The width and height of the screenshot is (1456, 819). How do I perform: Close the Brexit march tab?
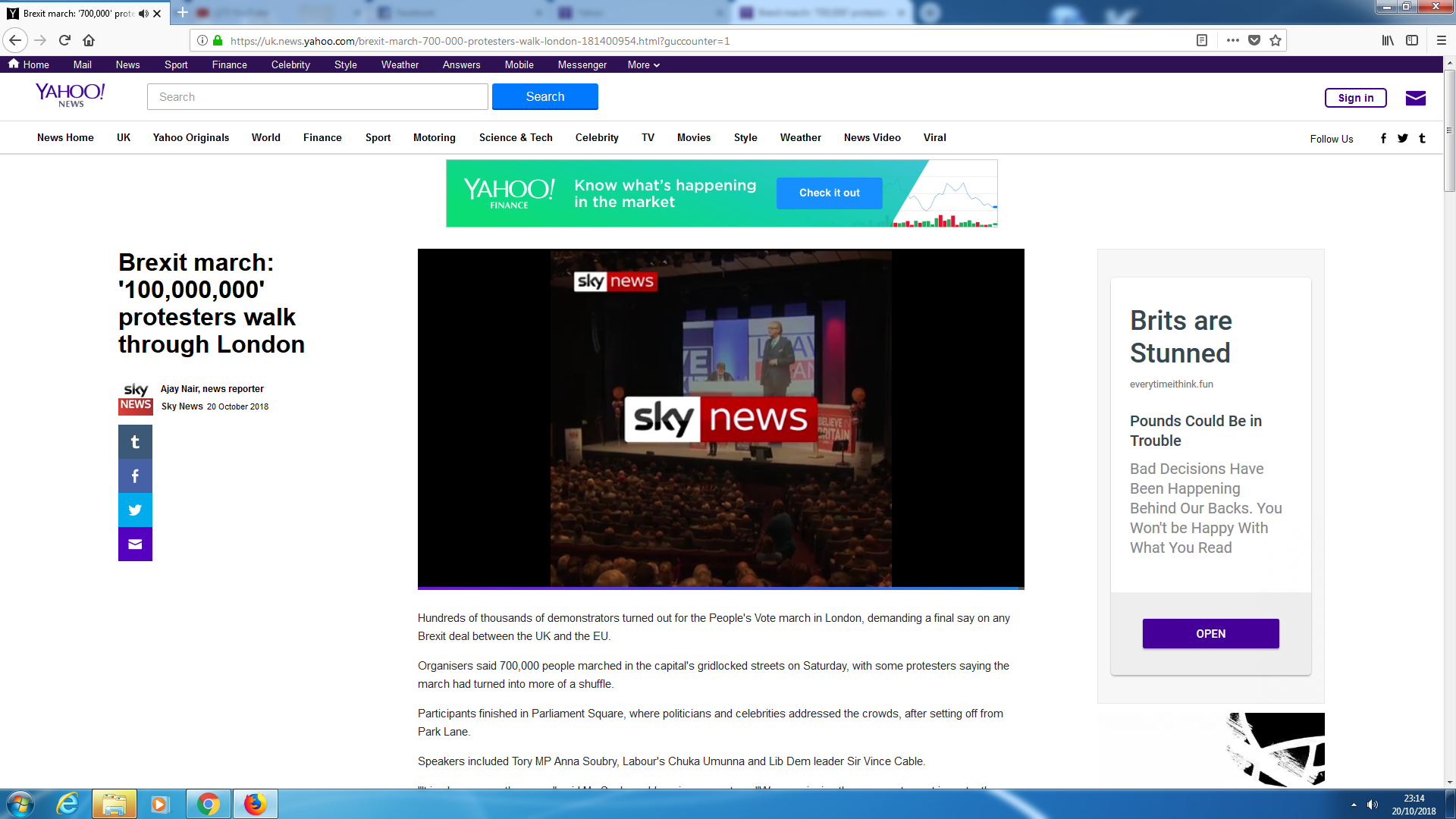(157, 14)
